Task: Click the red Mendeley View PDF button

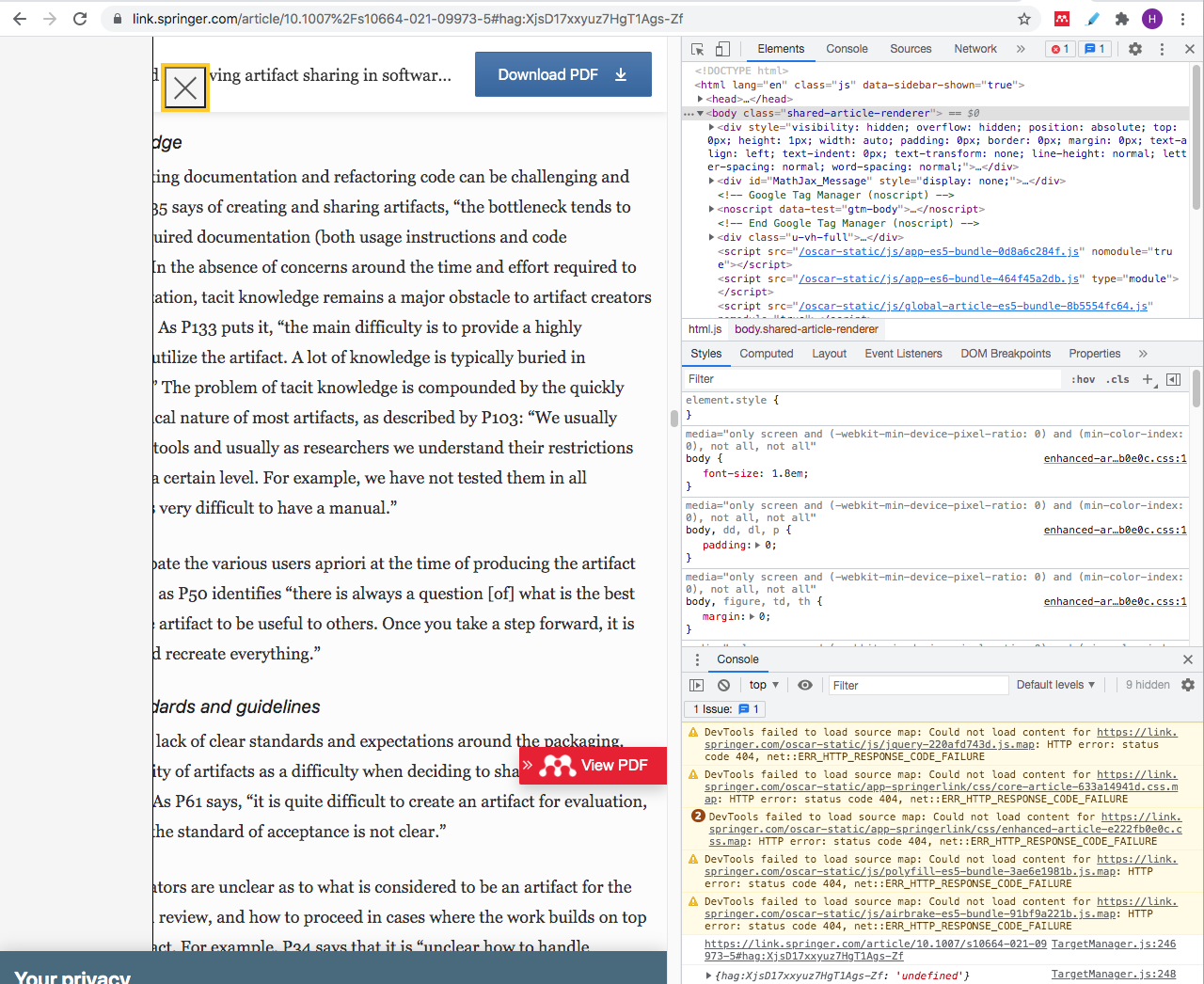Action: pyautogui.click(x=594, y=765)
